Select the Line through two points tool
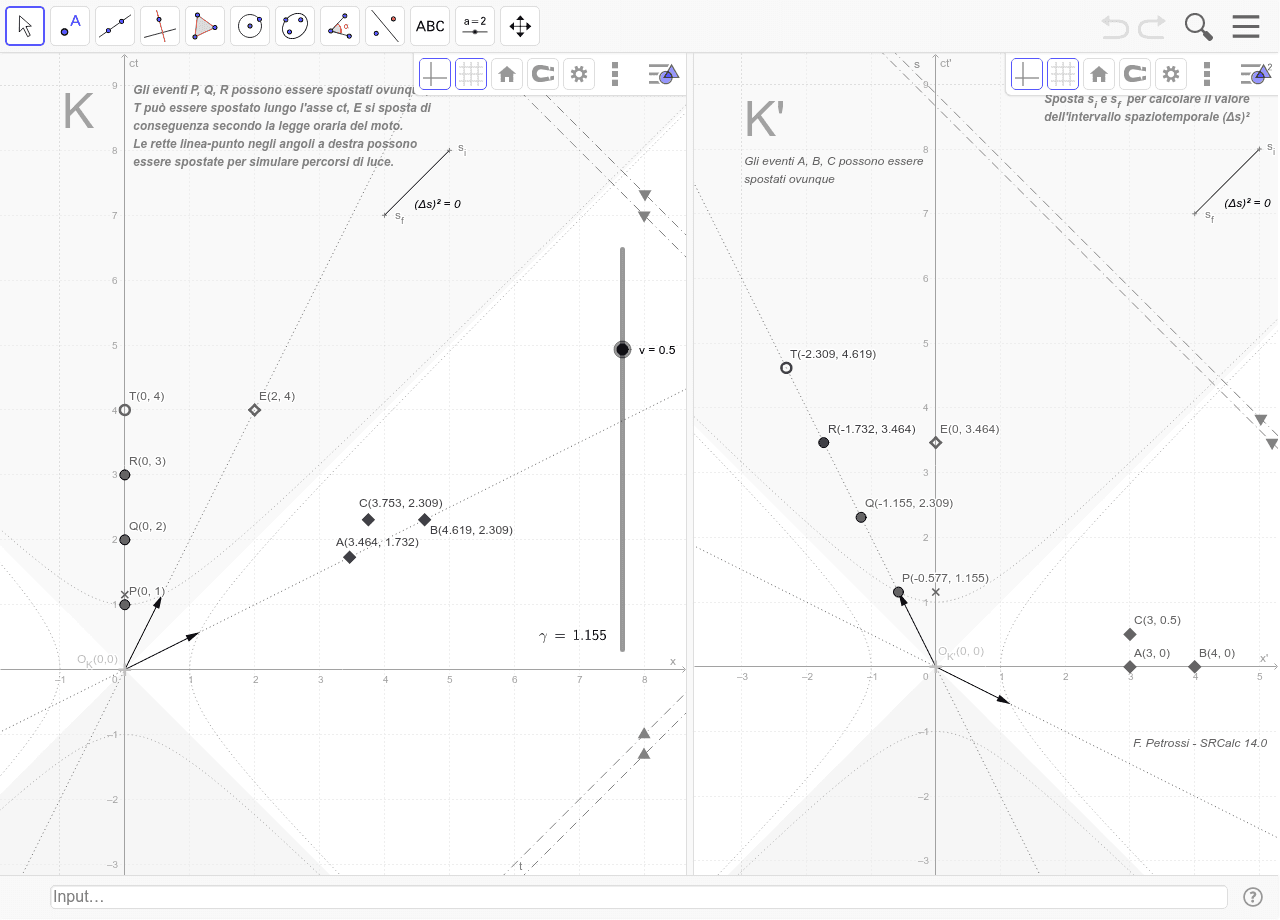 coord(115,26)
